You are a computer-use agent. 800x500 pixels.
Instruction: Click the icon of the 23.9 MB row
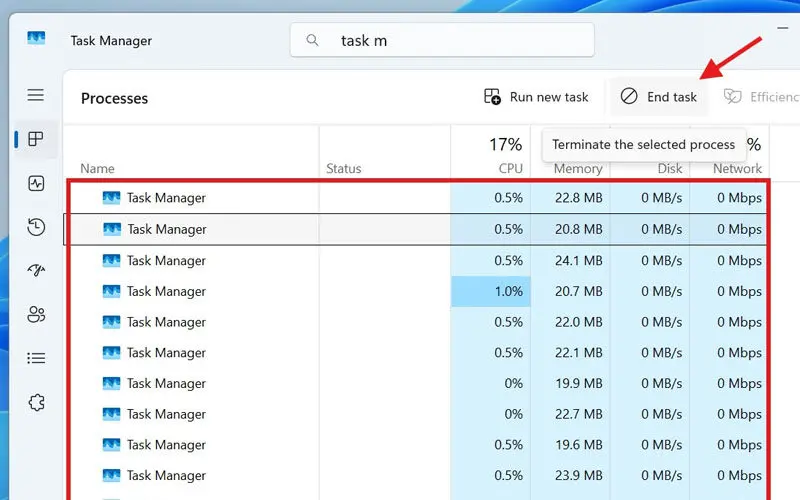pyautogui.click(x=111, y=475)
